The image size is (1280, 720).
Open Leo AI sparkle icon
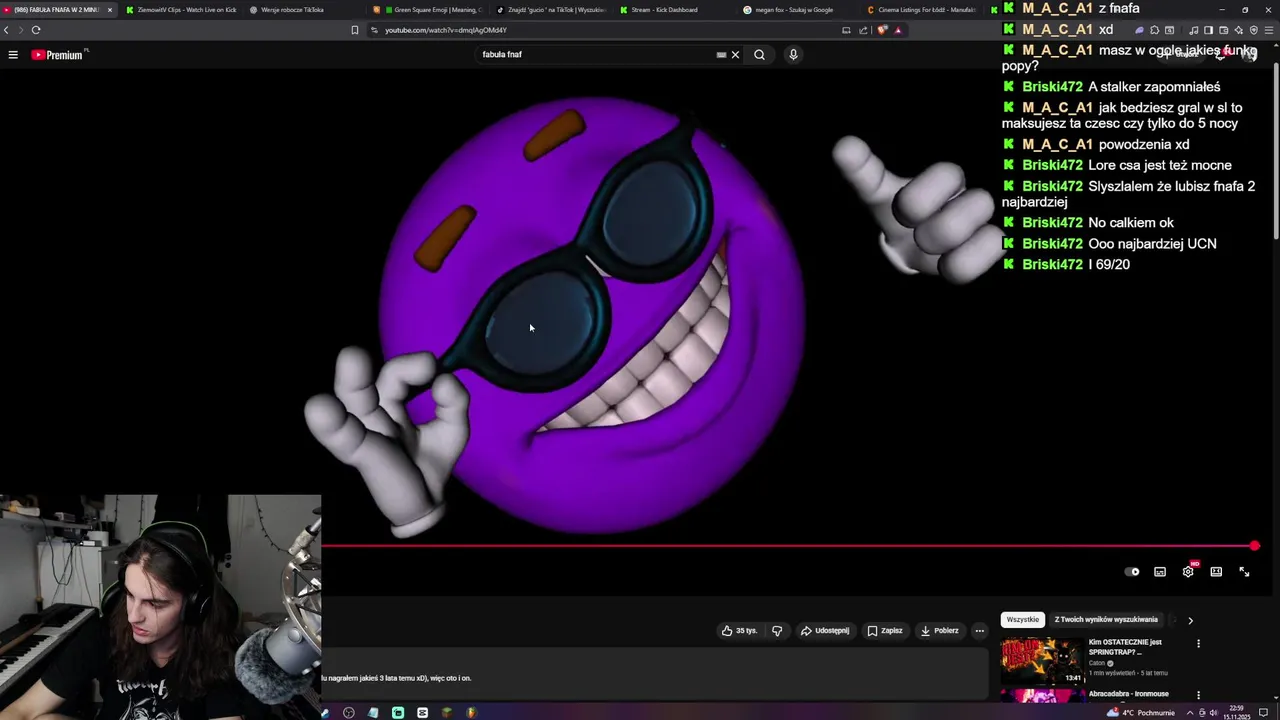point(1239,30)
